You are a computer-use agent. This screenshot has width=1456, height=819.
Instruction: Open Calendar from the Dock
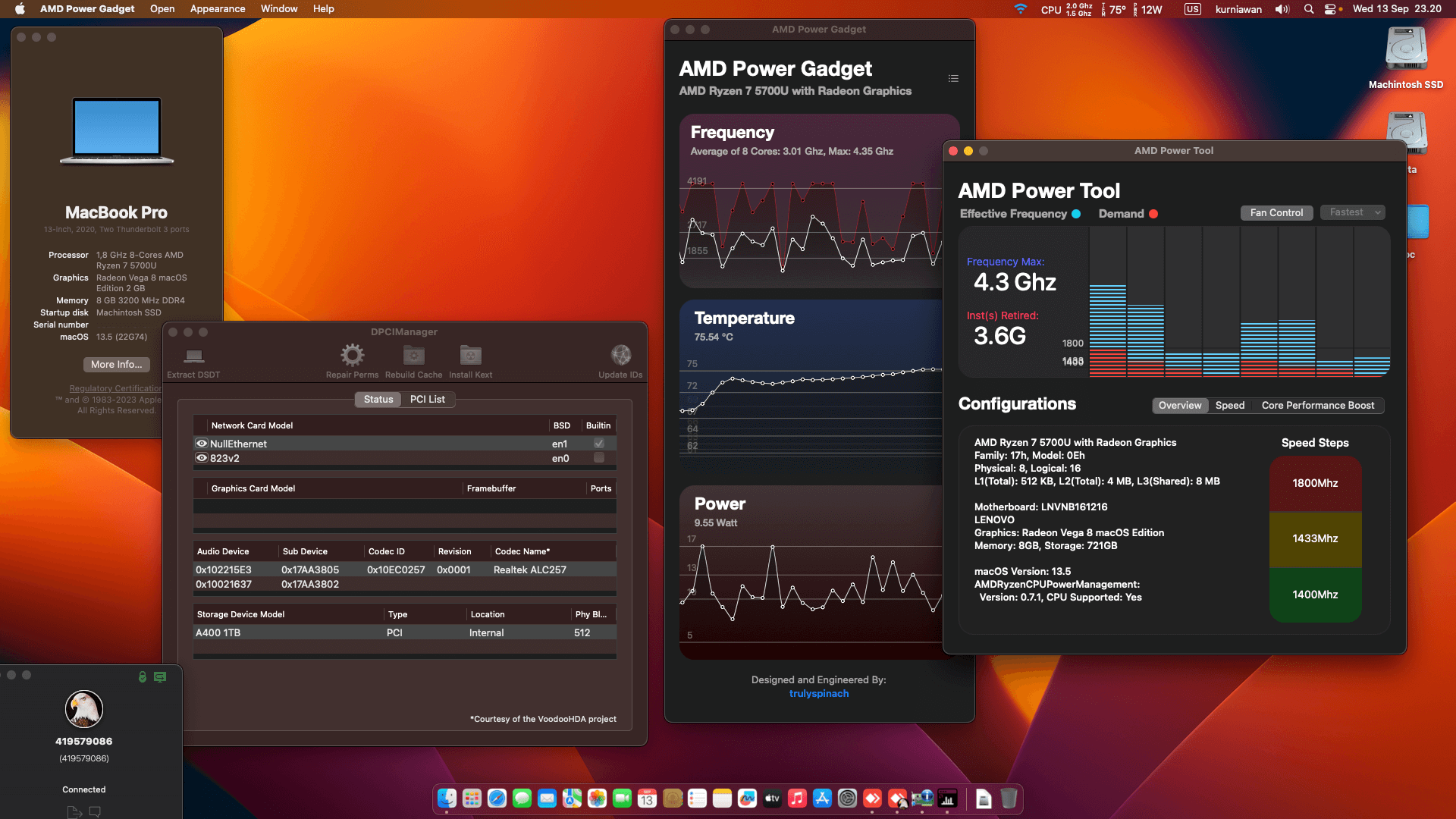pyautogui.click(x=647, y=799)
